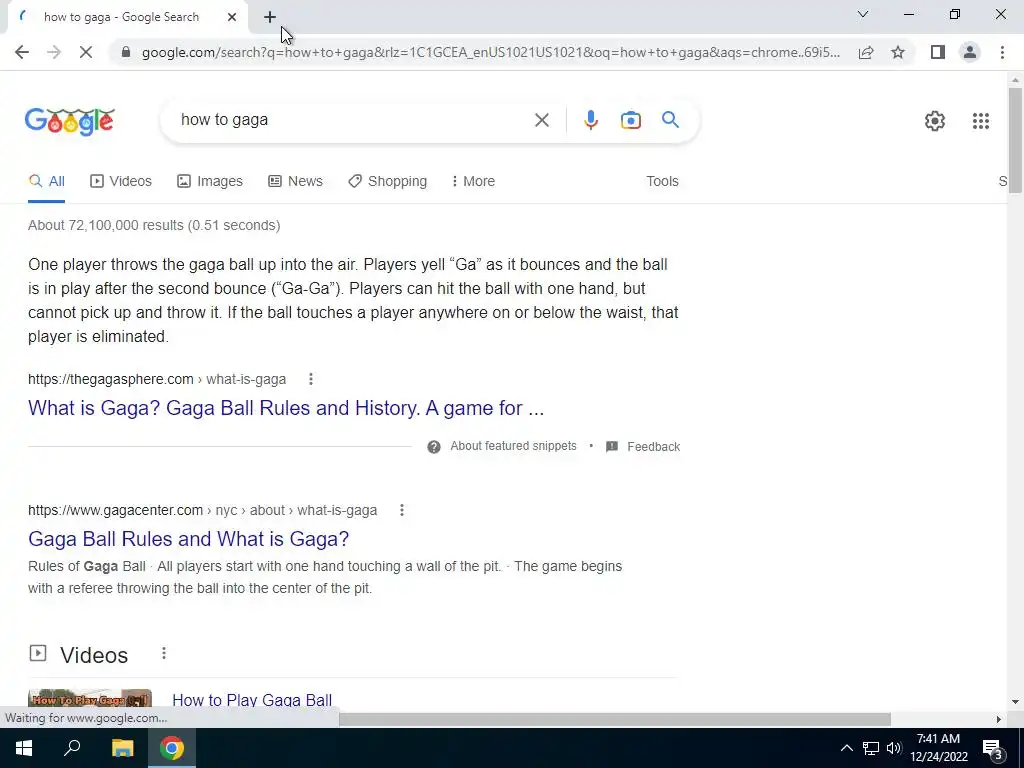Start voice search with the microphone icon
The width and height of the screenshot is (1024, 768).
(590, 120)
